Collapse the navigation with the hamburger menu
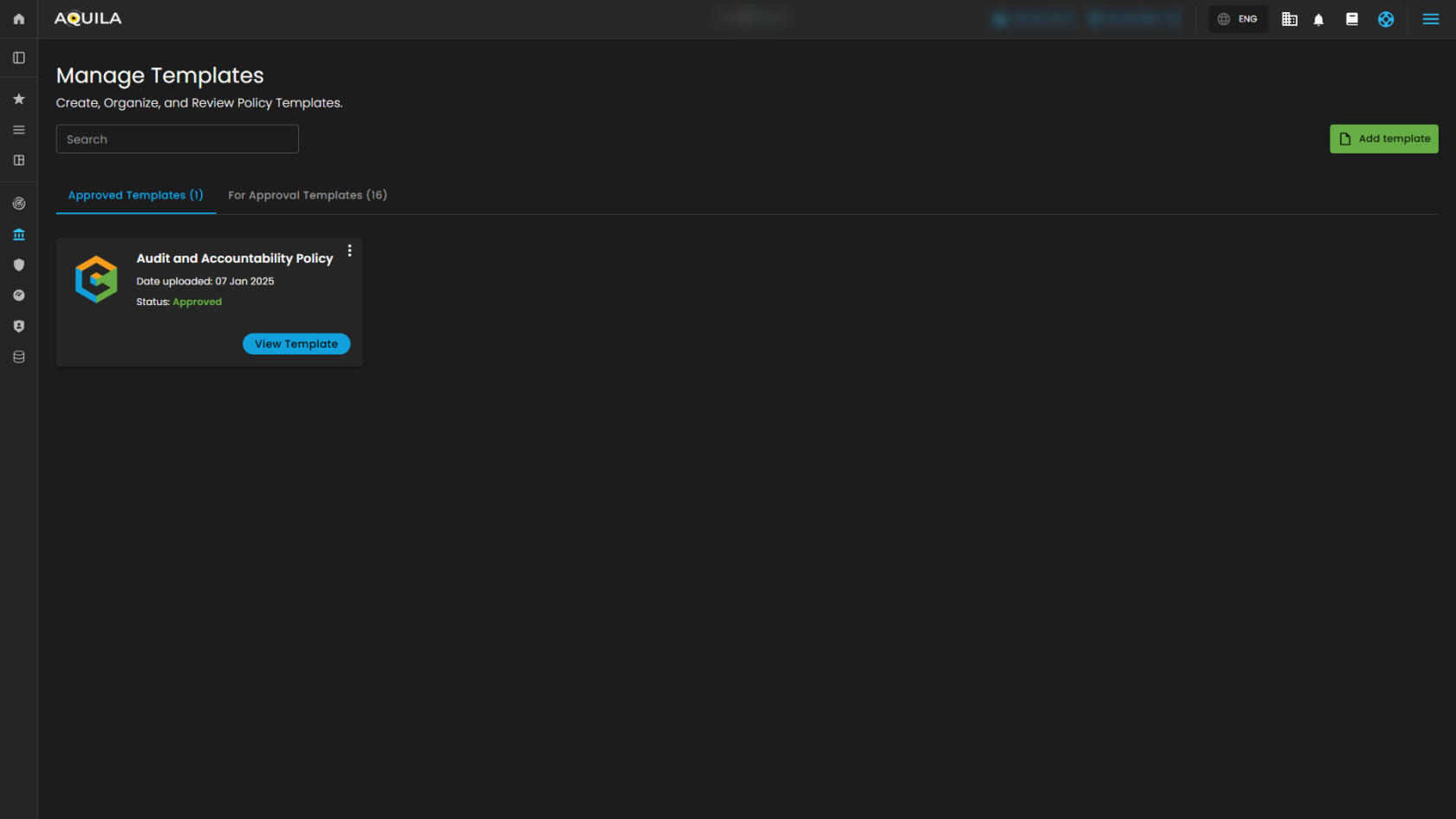Image resolution: width=1456 pixels, height=819 pixels. pyautogui.click(x=1431, y=18)
